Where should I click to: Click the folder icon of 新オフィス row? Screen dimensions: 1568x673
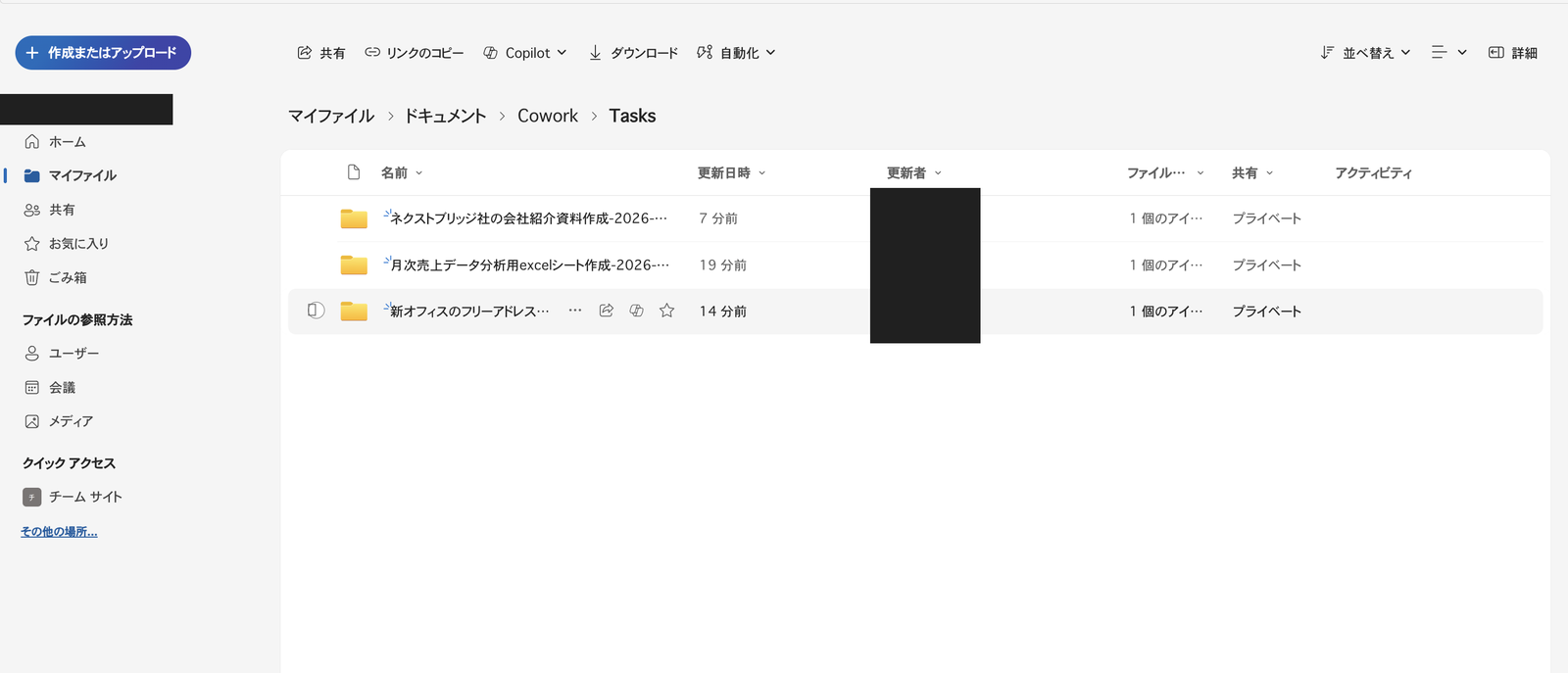(x=354, y=311)
